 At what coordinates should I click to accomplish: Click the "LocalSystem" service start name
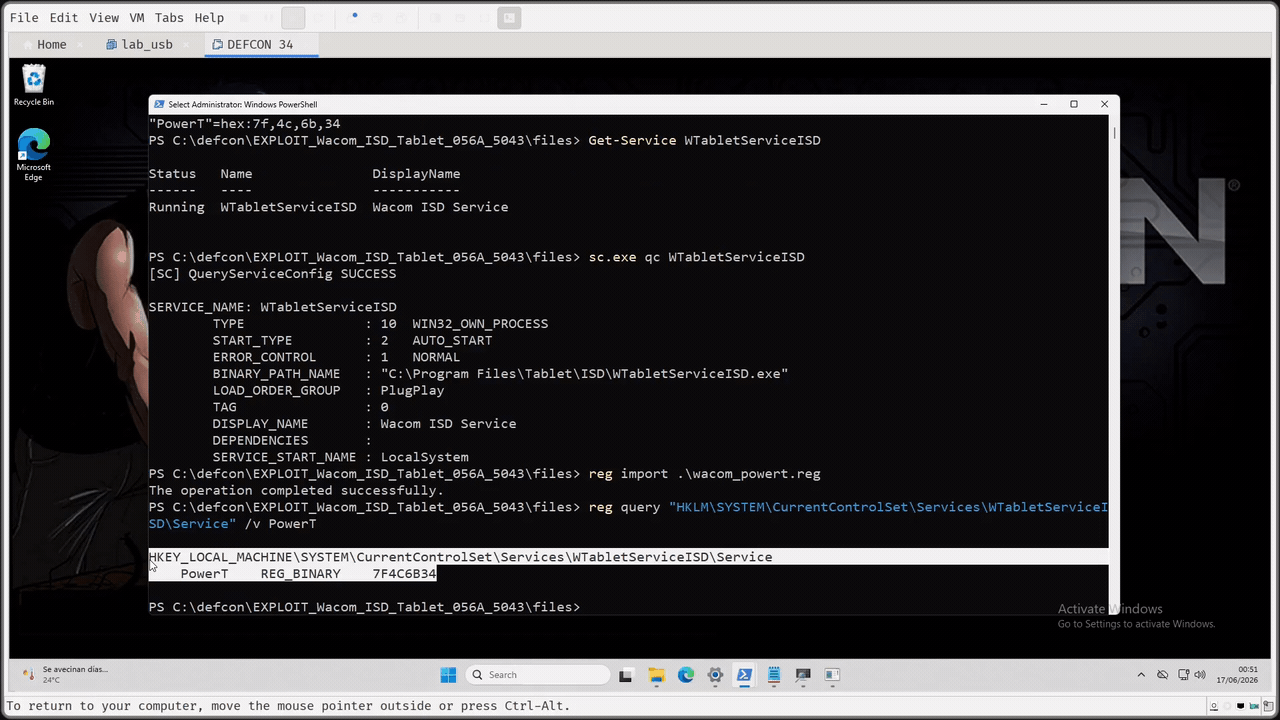point(424,457)
